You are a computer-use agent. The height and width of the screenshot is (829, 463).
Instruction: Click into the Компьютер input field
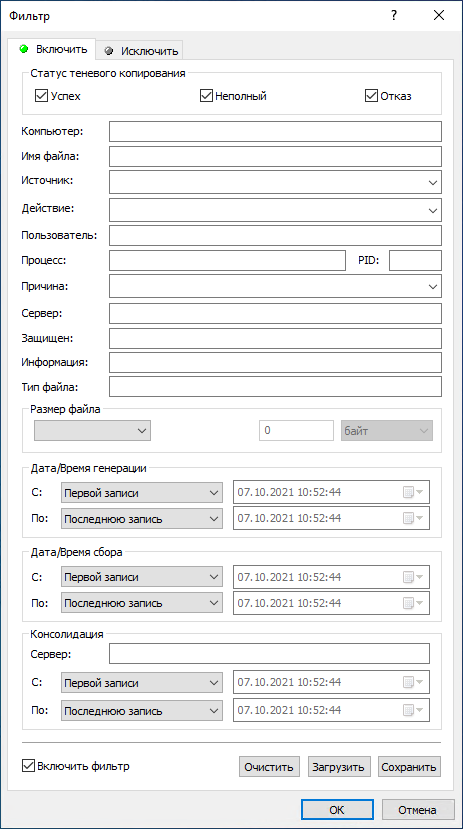coord(275,132)
